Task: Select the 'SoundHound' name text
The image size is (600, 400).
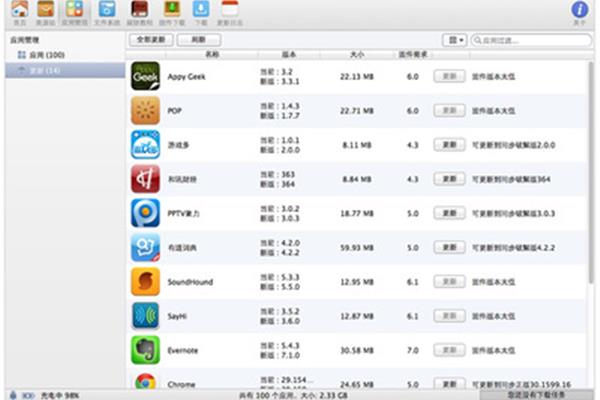Action: [190, 282]
